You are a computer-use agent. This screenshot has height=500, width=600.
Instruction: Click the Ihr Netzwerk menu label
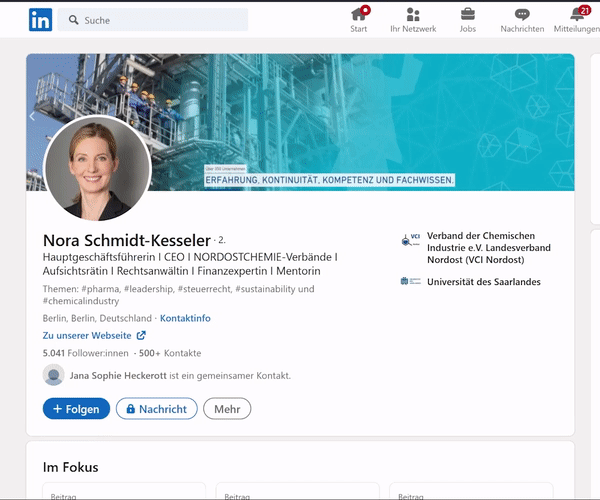[413, 29]
